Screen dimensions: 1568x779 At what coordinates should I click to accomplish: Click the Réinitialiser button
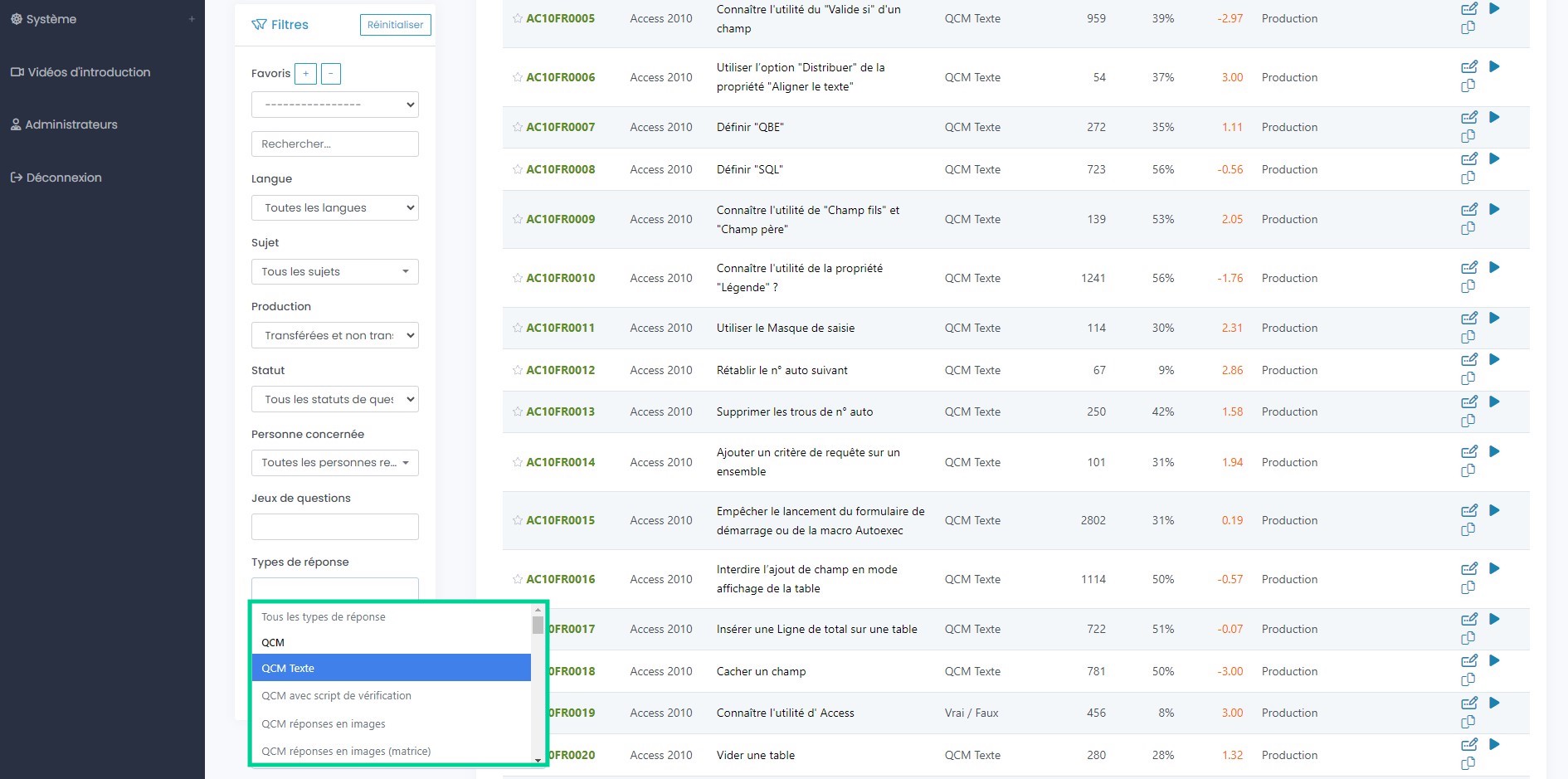[395, 25]
